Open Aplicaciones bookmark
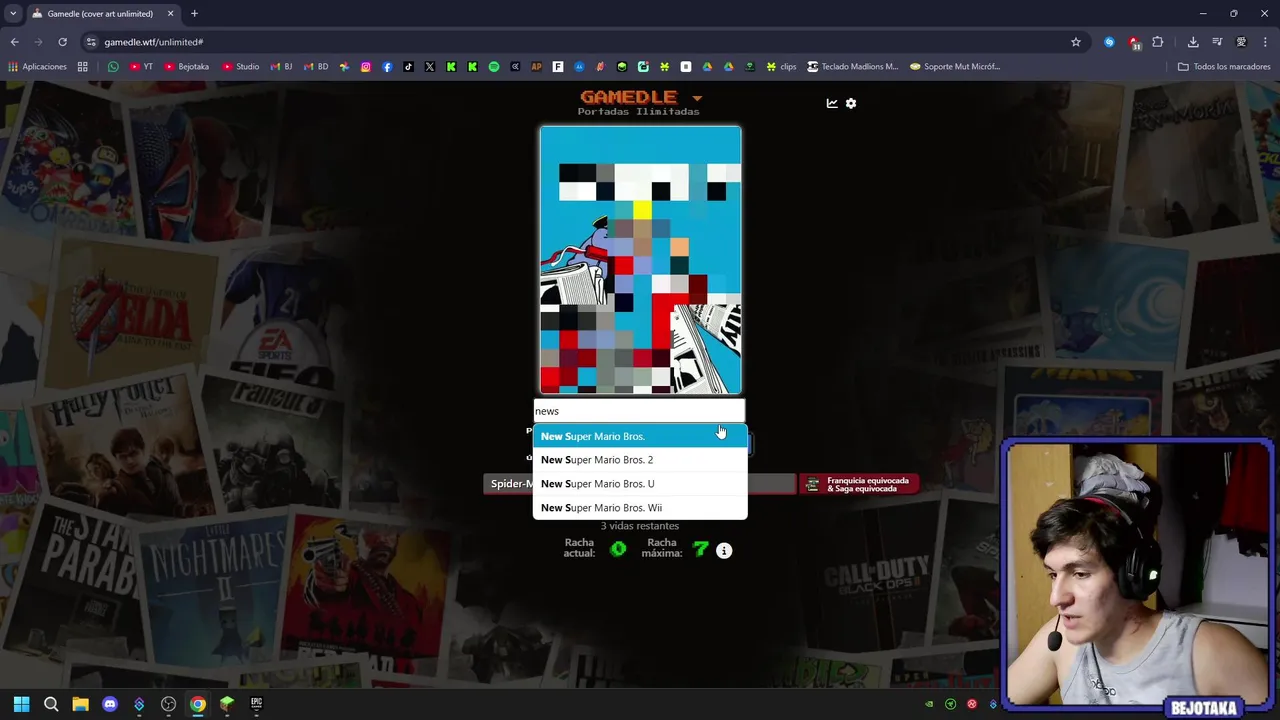This screenshot has height=720, width=1280. coord(37,67)
